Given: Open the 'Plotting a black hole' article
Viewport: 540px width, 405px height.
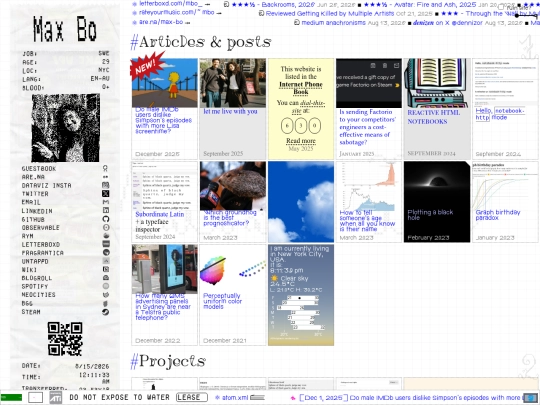Looking at the screenshot, I should click(x=430, y=215).
